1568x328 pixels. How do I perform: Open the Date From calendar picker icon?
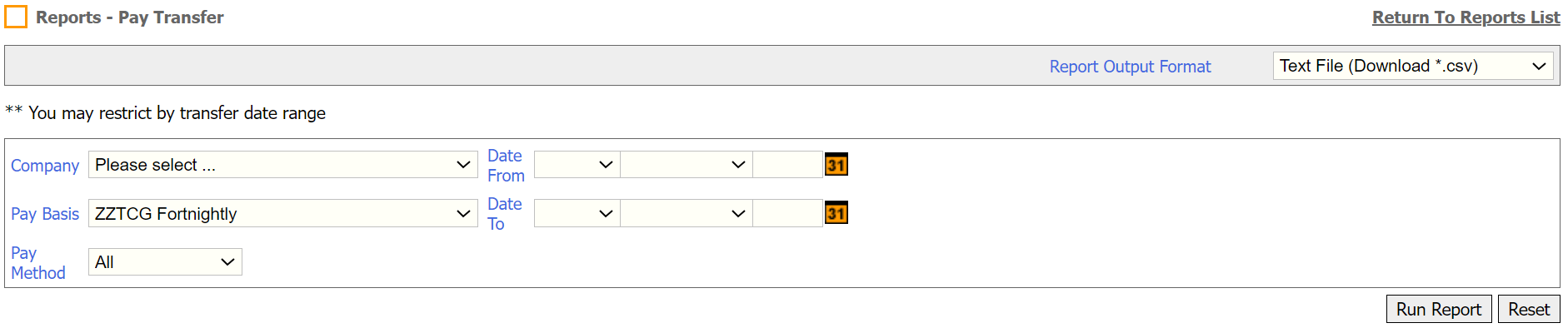[836, 165]
